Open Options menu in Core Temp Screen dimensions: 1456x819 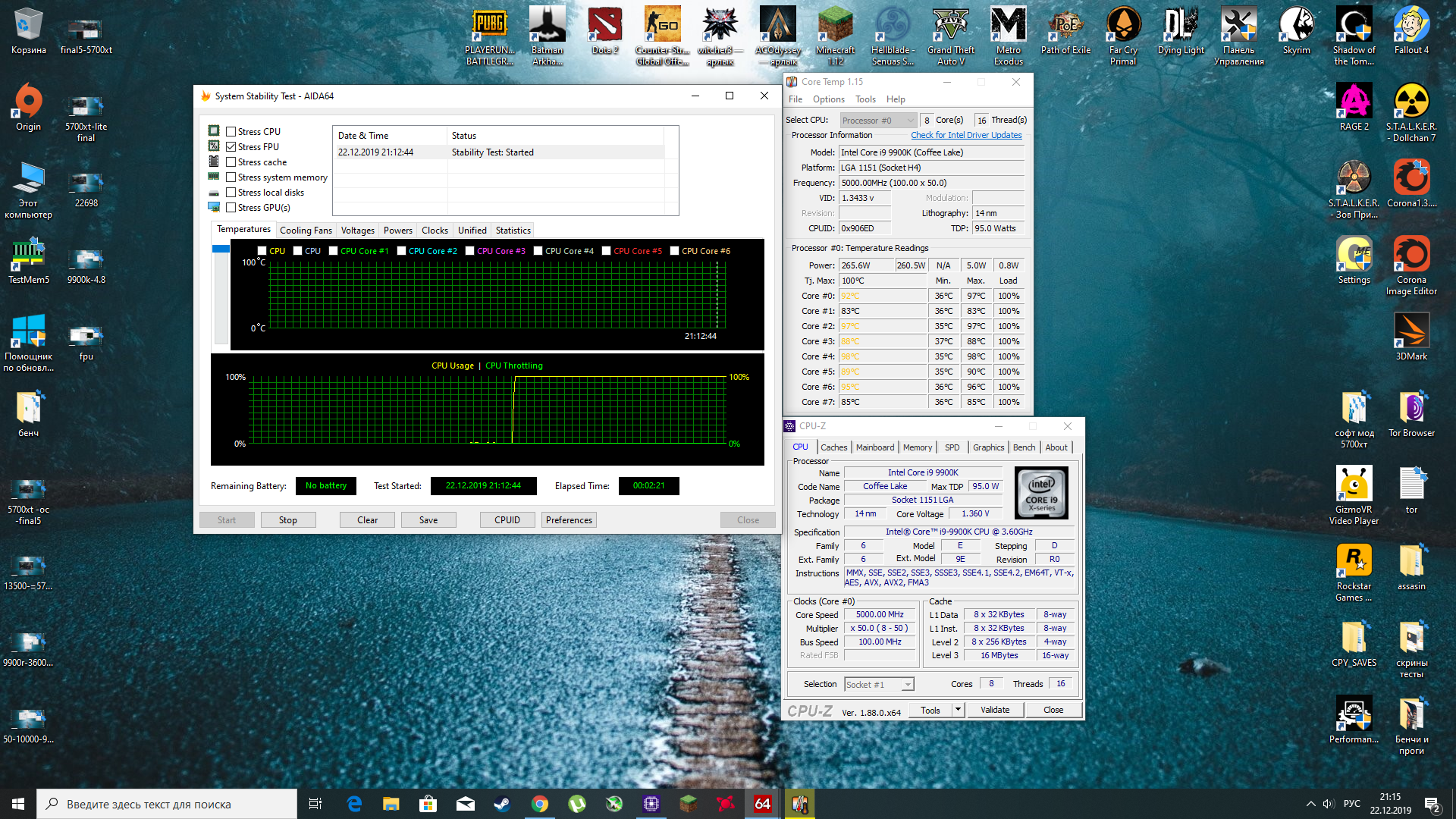(x=828, y=99)
